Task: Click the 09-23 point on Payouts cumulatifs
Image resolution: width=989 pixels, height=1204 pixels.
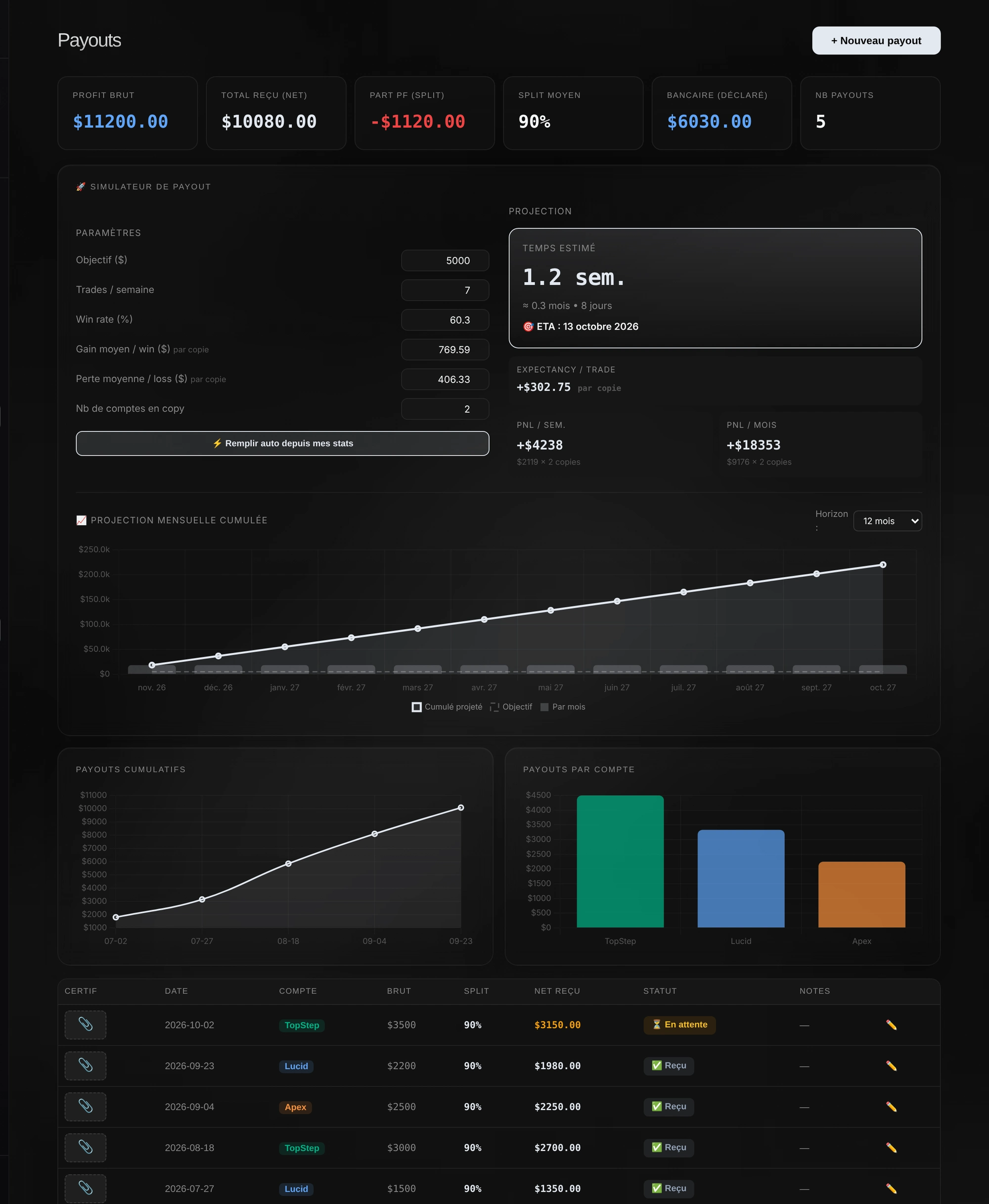Action: click(461, 808)
